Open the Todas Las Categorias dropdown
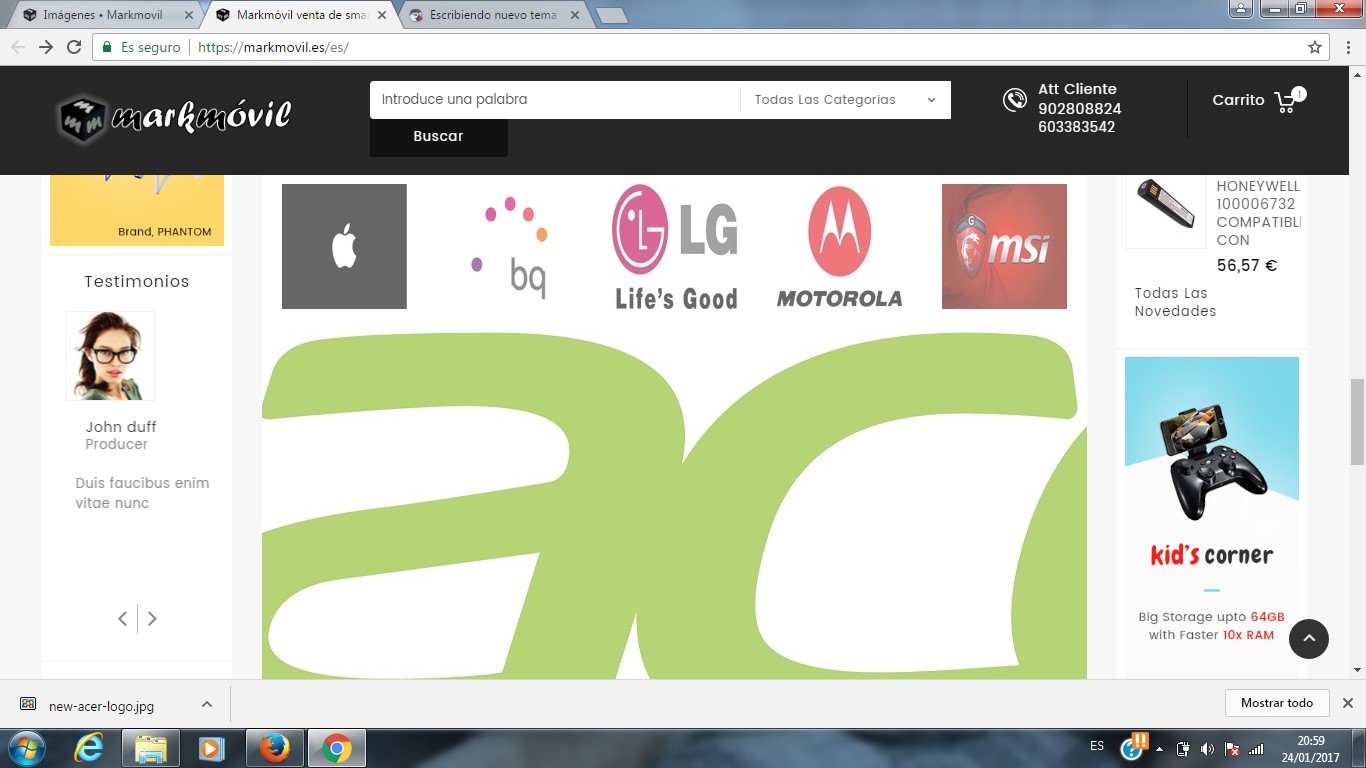1366x768 pixels. pos(845,100)
